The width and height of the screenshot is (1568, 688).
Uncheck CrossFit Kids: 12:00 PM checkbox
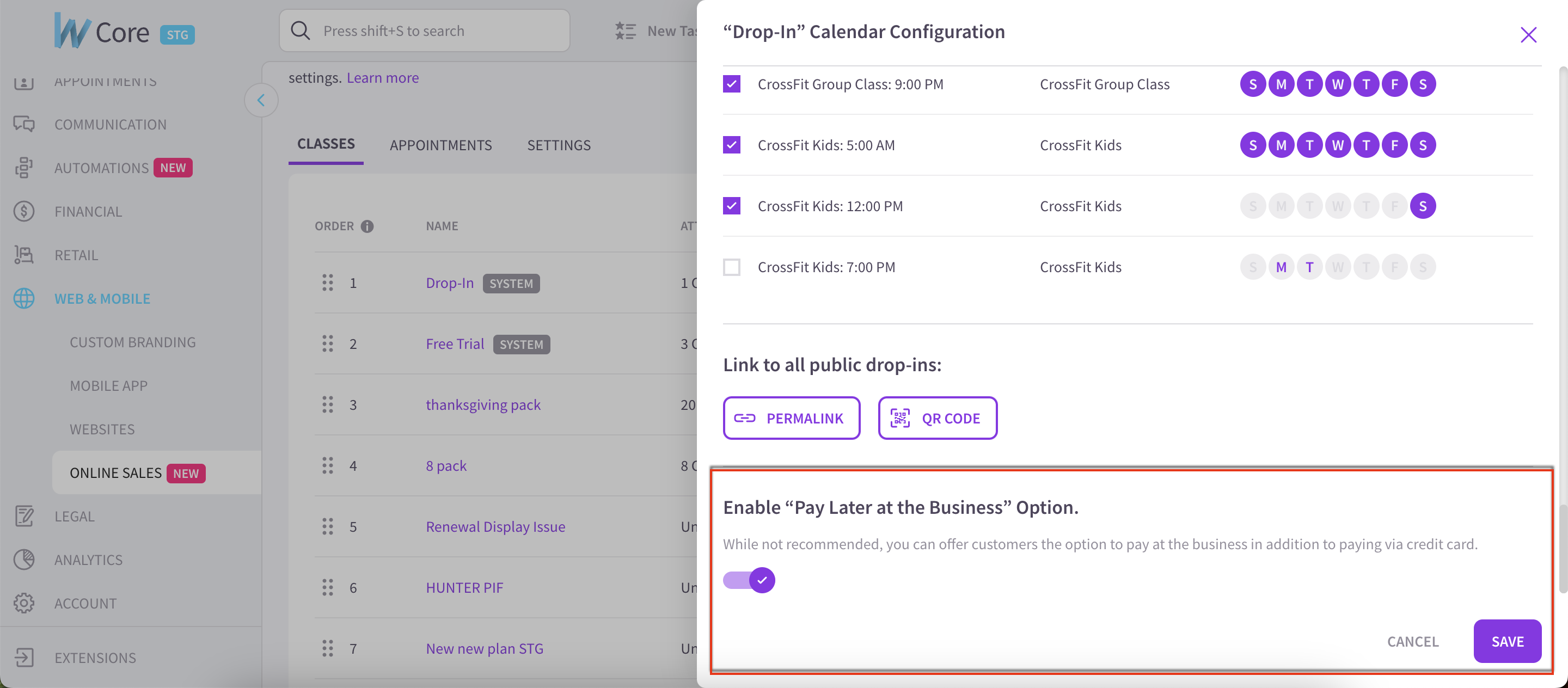[x=732, y=206]
